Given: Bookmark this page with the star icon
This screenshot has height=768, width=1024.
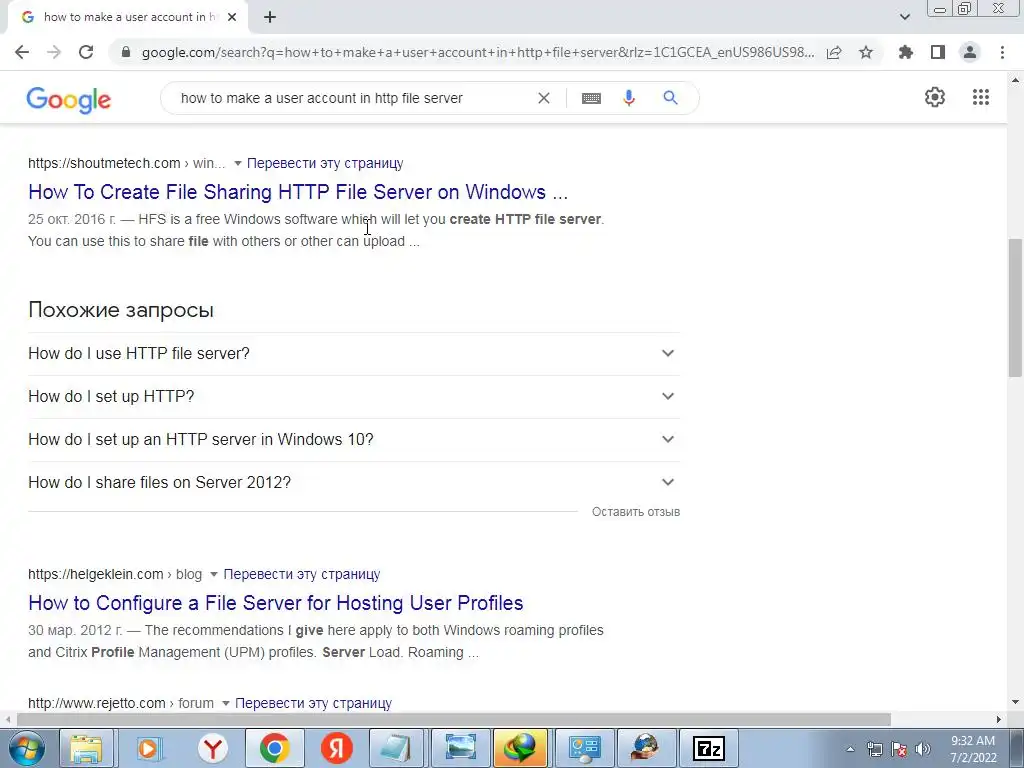Looking at the screenshot, I should [866, 52].
